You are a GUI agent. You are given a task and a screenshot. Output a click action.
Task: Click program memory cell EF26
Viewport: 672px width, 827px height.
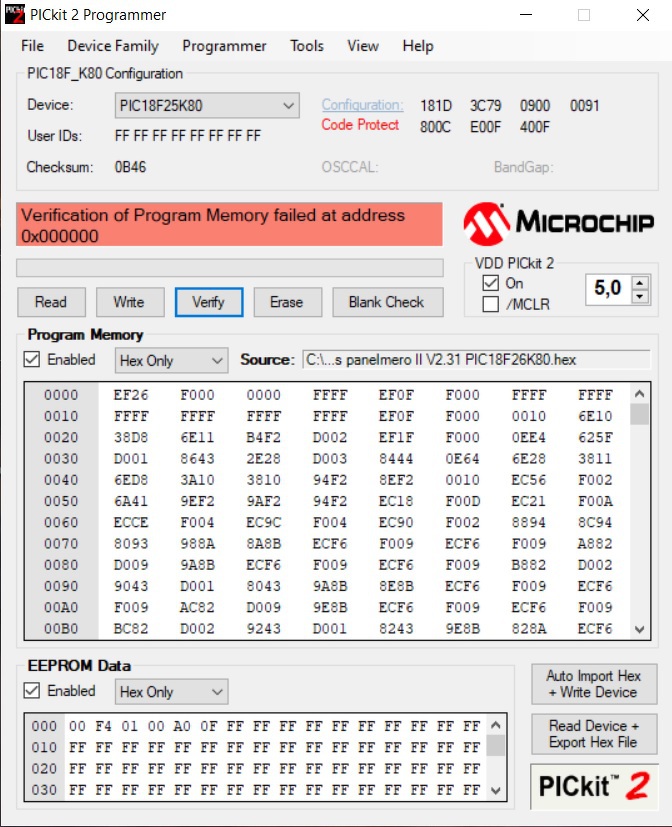tap(131, 395)
